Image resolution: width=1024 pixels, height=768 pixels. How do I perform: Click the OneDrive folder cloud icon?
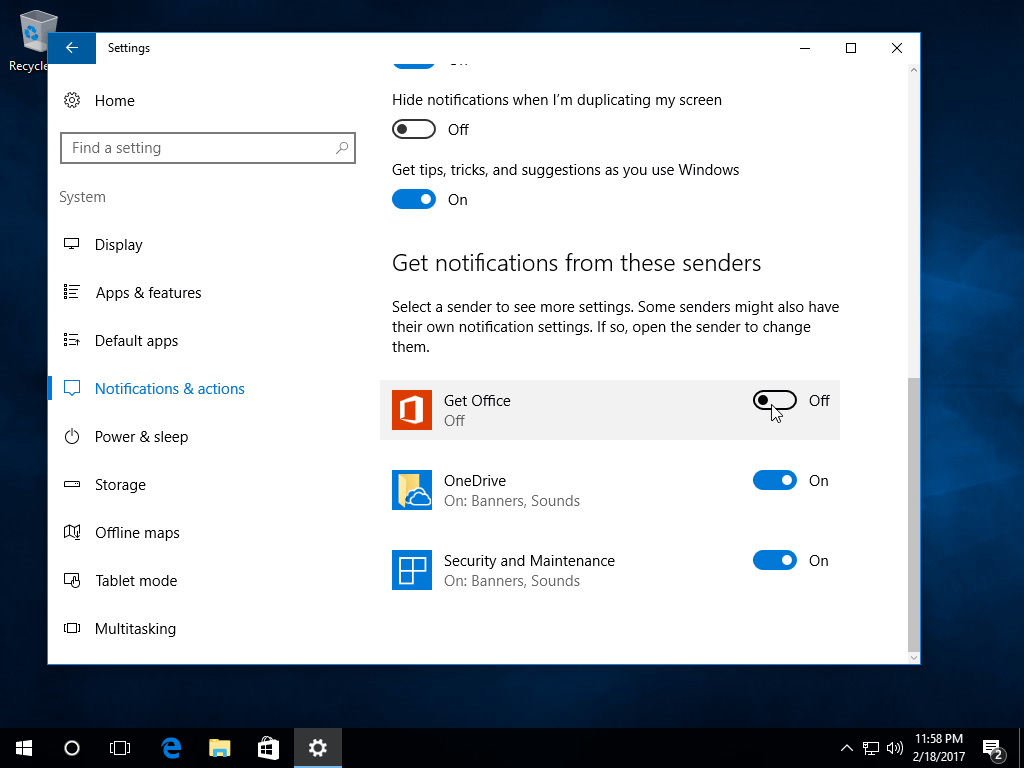(x=412, y=490)
